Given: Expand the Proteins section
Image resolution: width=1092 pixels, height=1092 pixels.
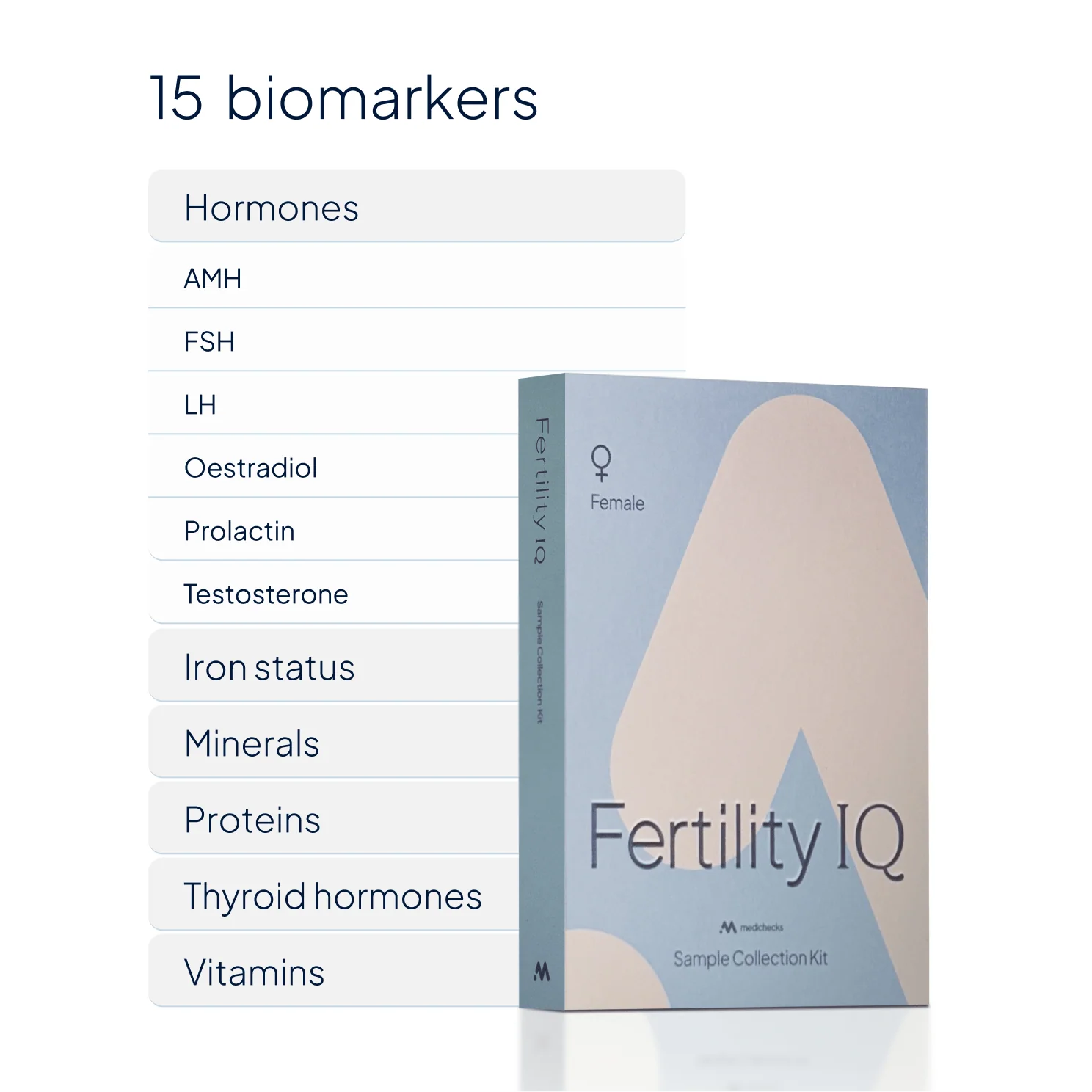Looking at the screenshot, I should coord(334,819).
